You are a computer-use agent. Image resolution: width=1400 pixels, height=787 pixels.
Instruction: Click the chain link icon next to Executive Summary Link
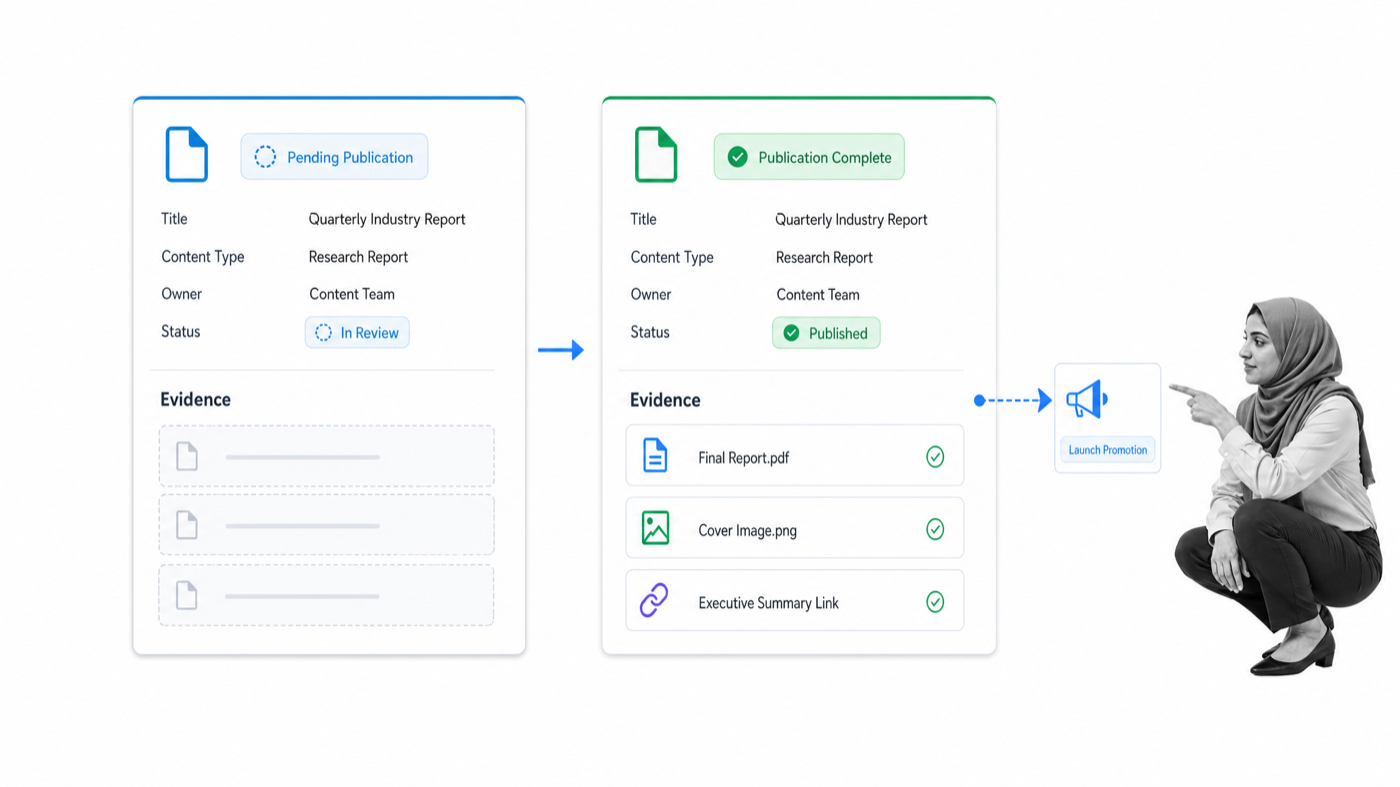(x=654, y=601)
